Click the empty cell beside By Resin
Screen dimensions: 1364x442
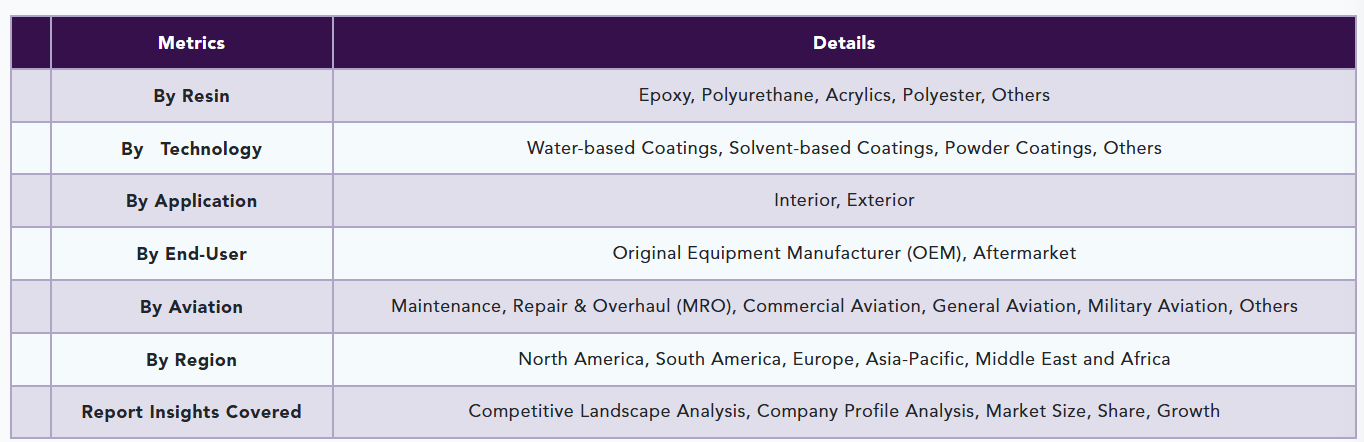click(x=31, y=96)
